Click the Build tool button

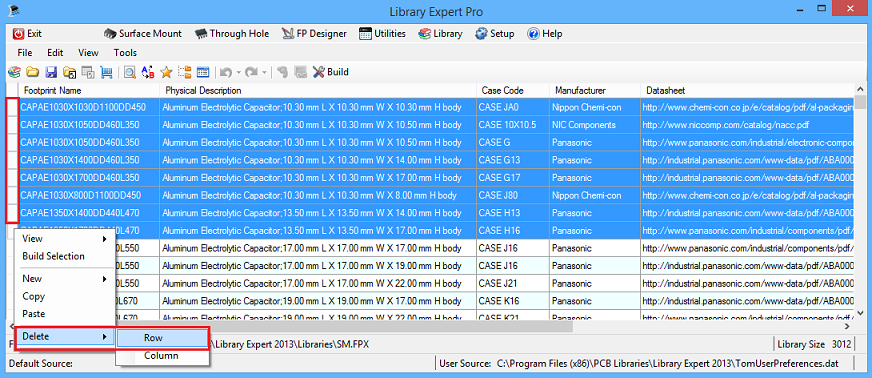330,72
